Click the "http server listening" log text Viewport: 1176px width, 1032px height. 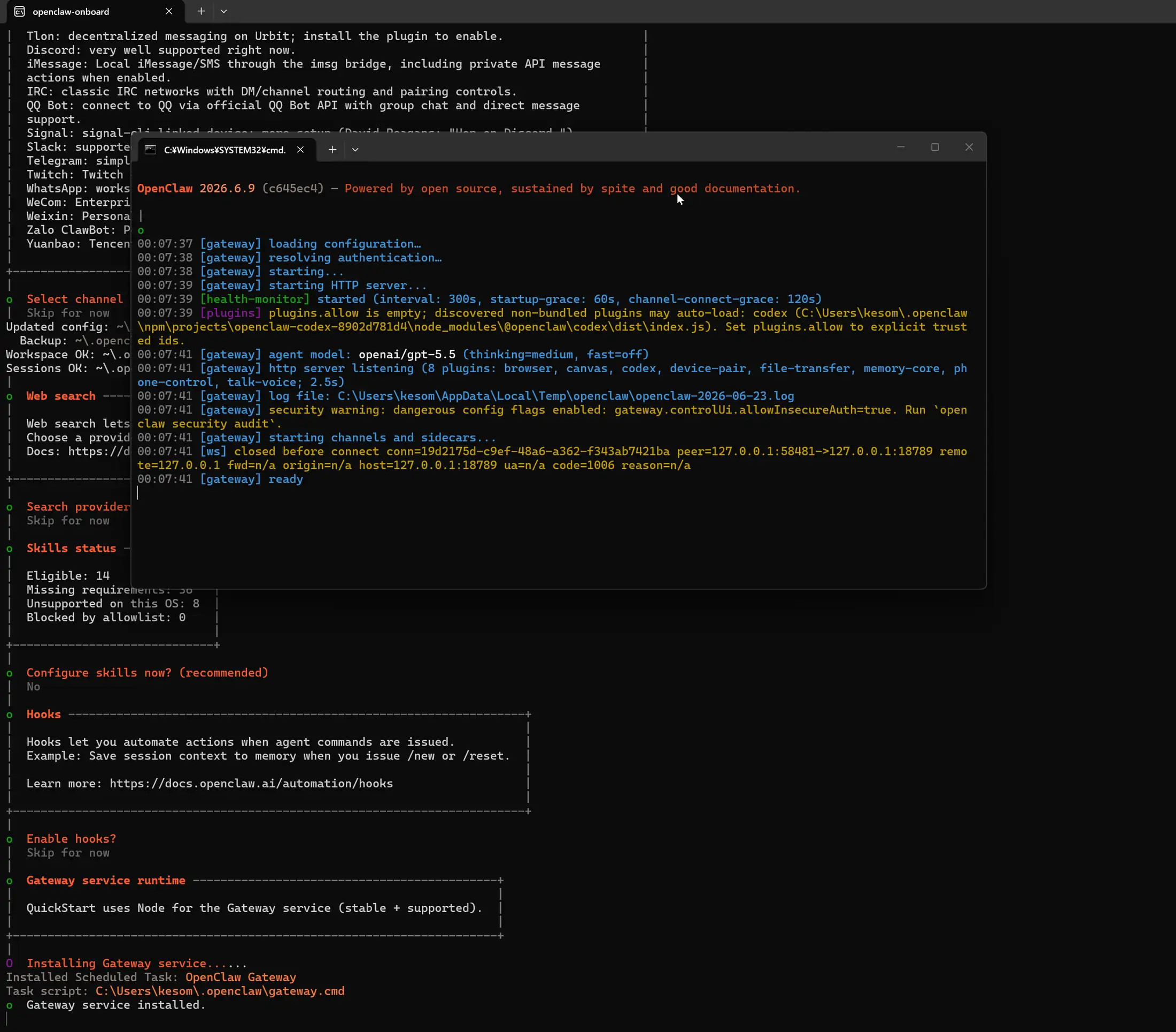pos(341,368)
